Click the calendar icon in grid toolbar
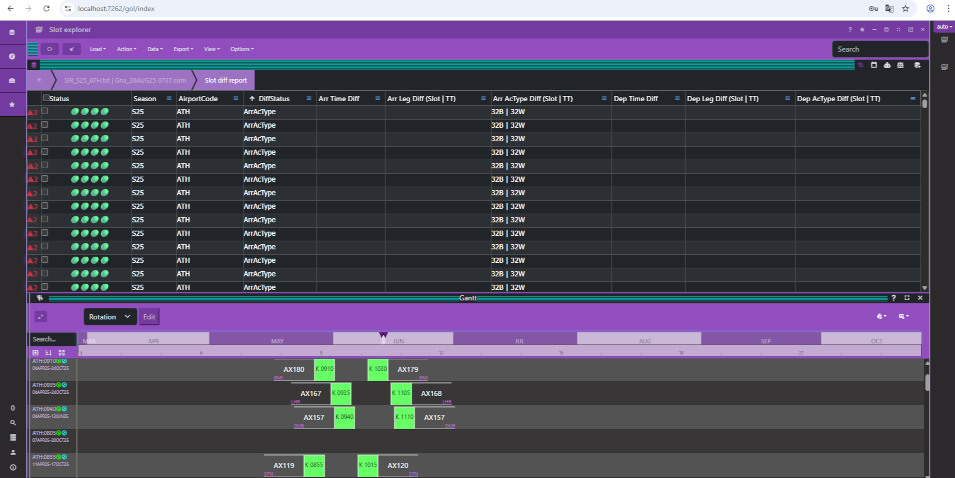955x478 pixels. click(874, 65)
